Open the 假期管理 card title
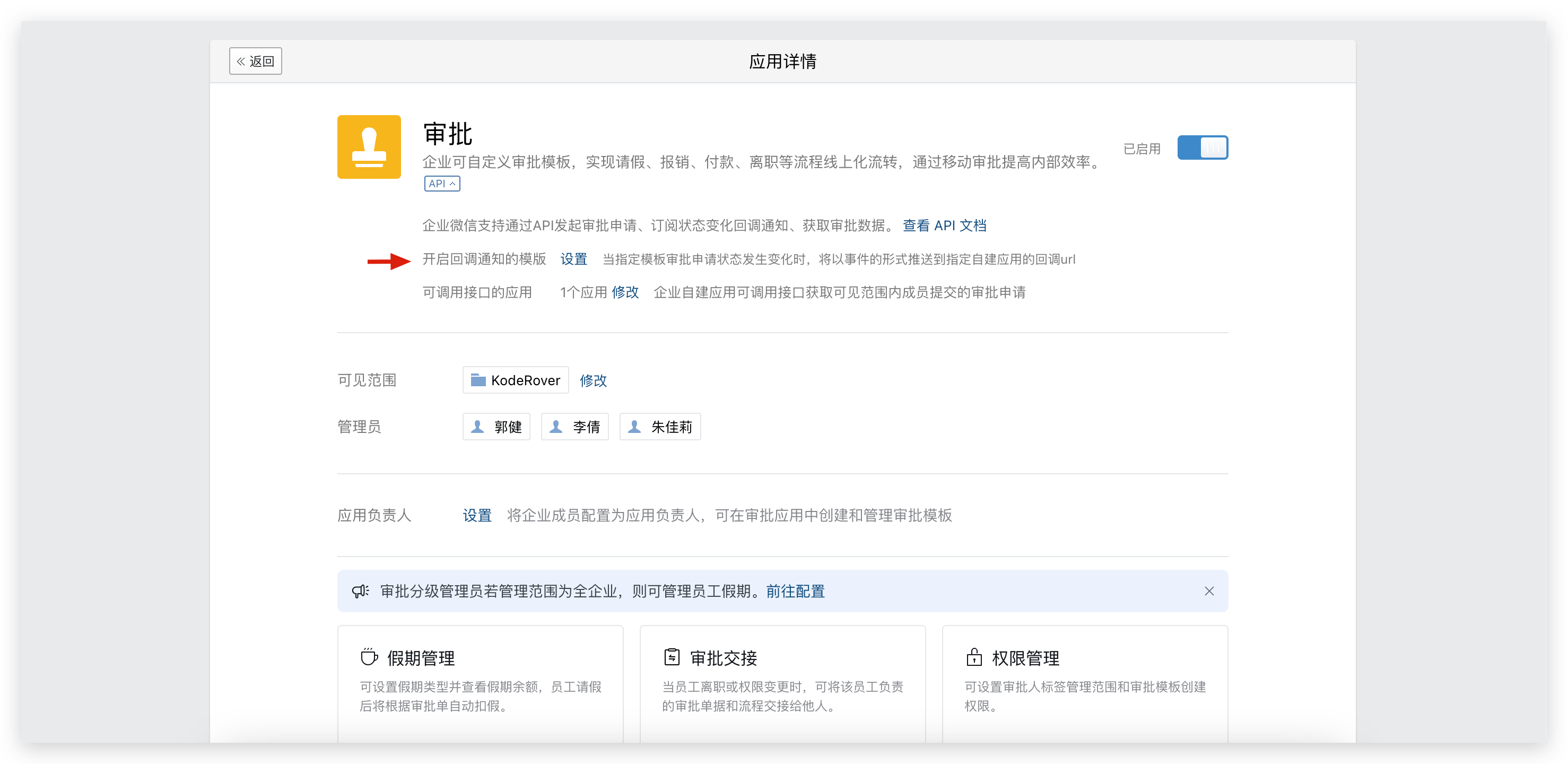Image resolution: width=1568 pixels, height=764 pixels. pos(421,658)
